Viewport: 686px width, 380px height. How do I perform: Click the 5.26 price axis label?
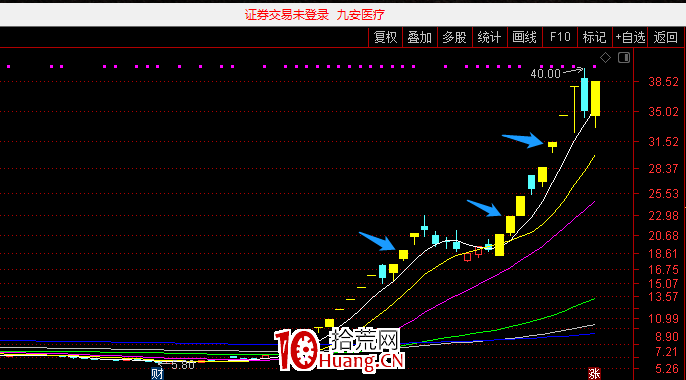667,370
